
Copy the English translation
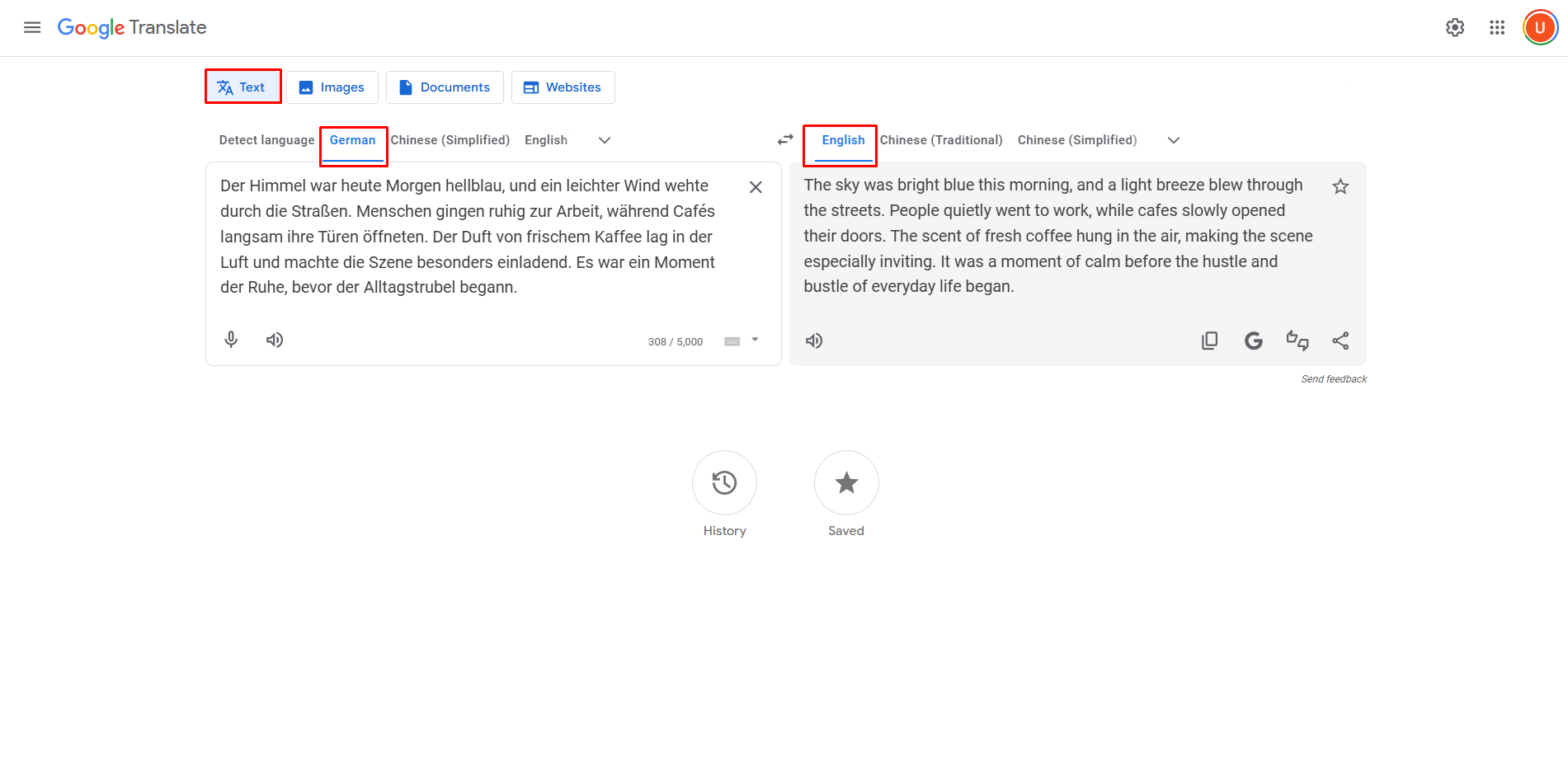[x=1209, y=340]
